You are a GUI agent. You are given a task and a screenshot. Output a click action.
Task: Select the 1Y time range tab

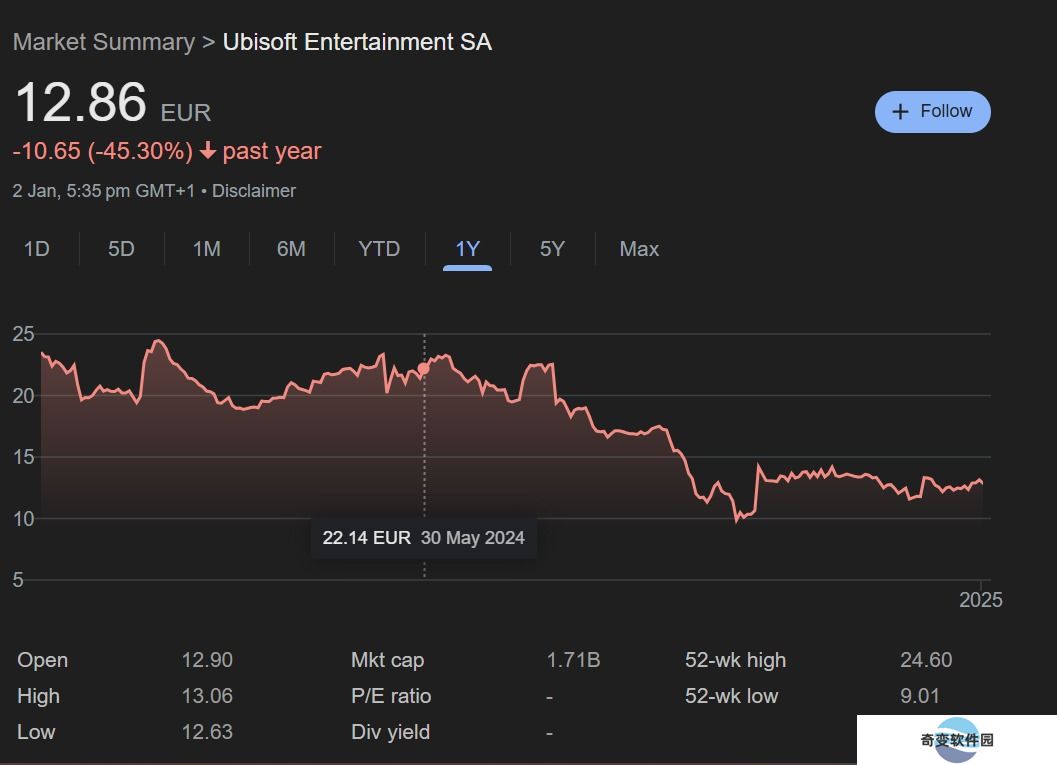[x=467, y=249]
